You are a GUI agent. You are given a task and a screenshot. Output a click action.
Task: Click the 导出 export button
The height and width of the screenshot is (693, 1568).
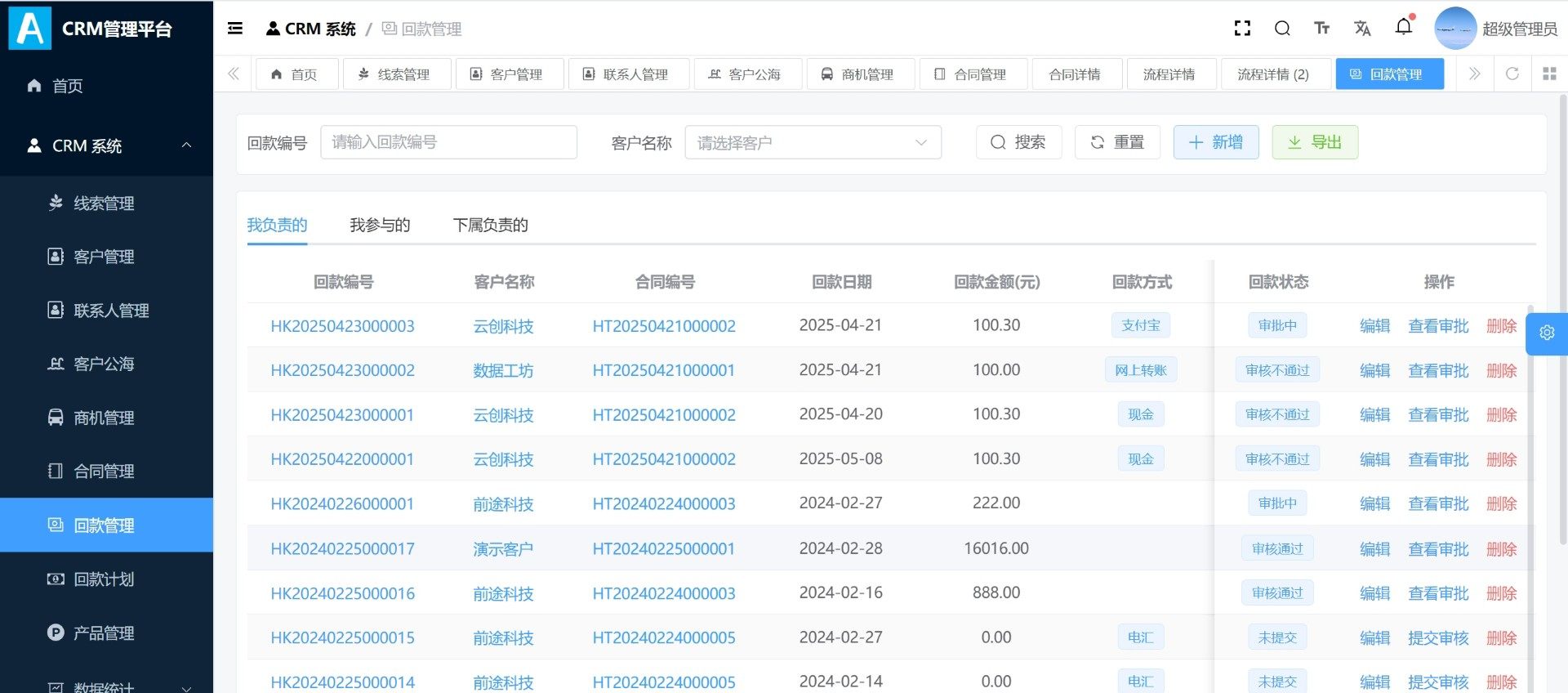click(1314, 142)
